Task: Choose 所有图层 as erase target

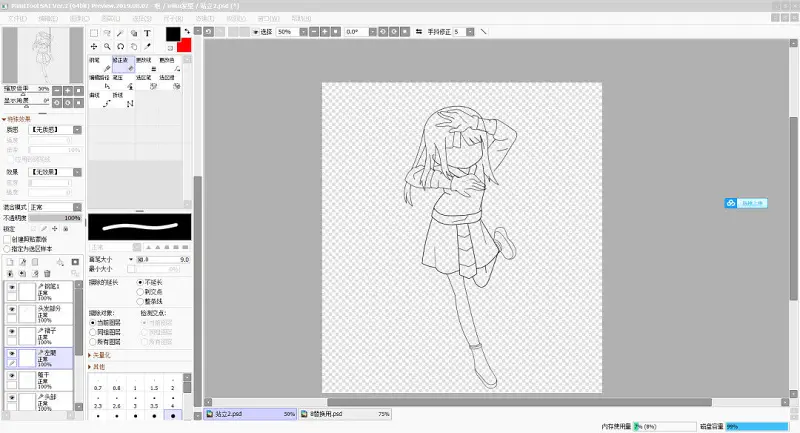Action: click(93, 342)
